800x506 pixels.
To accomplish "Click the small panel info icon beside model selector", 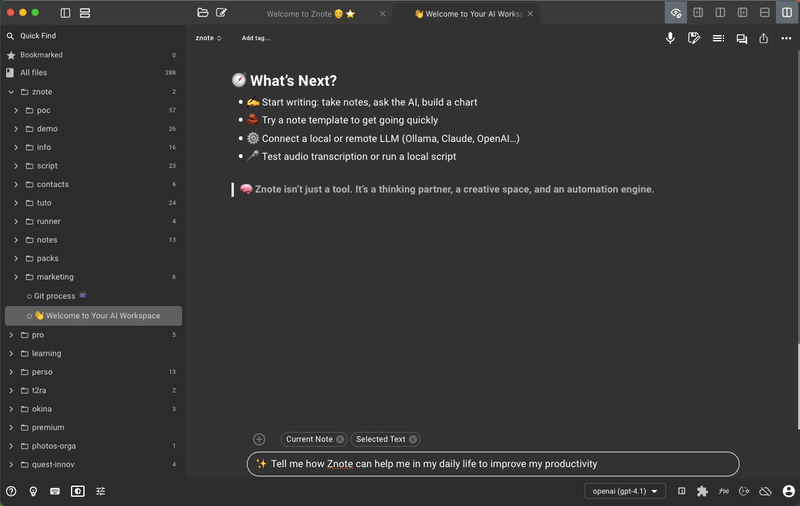I will [681, 491].
